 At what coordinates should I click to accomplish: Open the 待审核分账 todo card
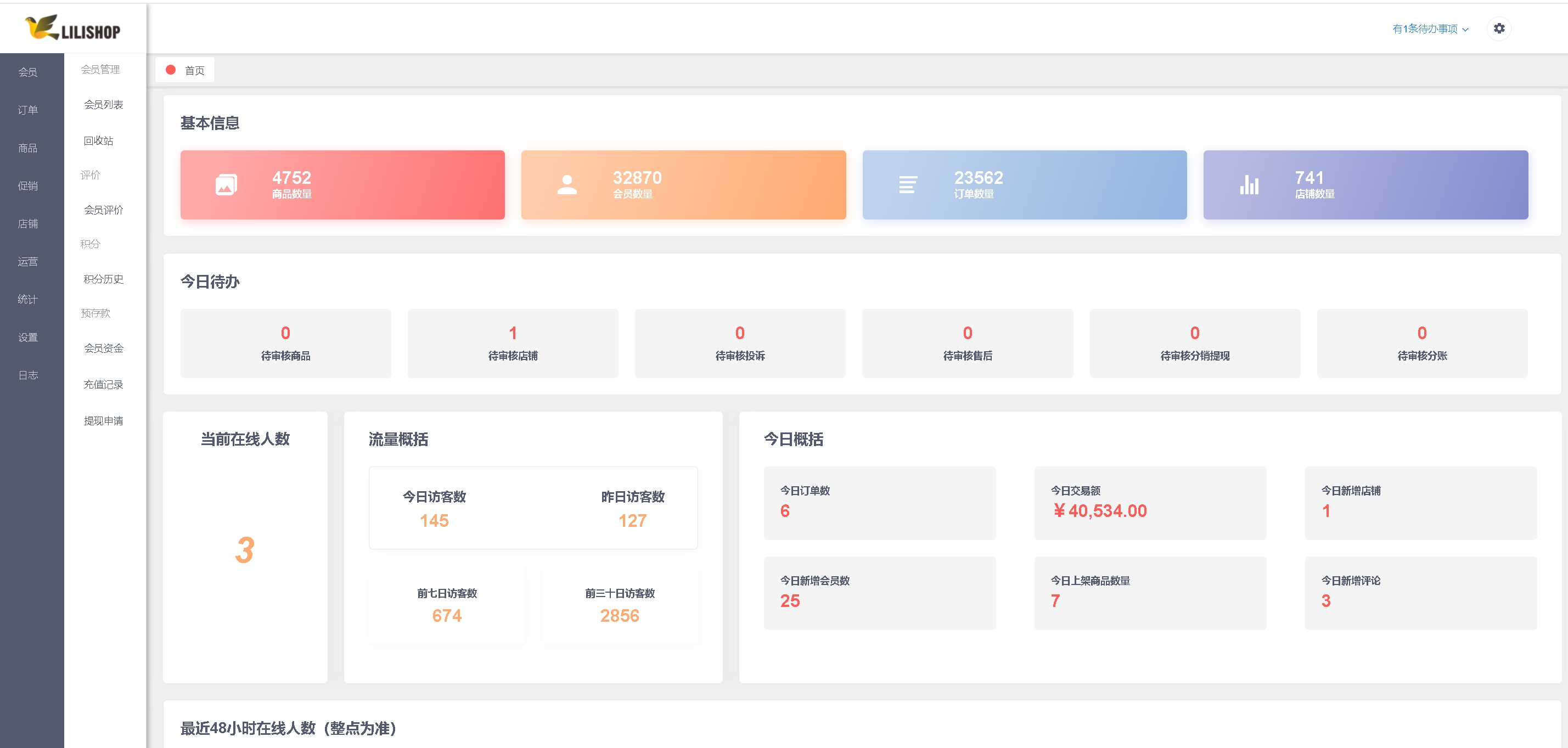(1423, 343)
